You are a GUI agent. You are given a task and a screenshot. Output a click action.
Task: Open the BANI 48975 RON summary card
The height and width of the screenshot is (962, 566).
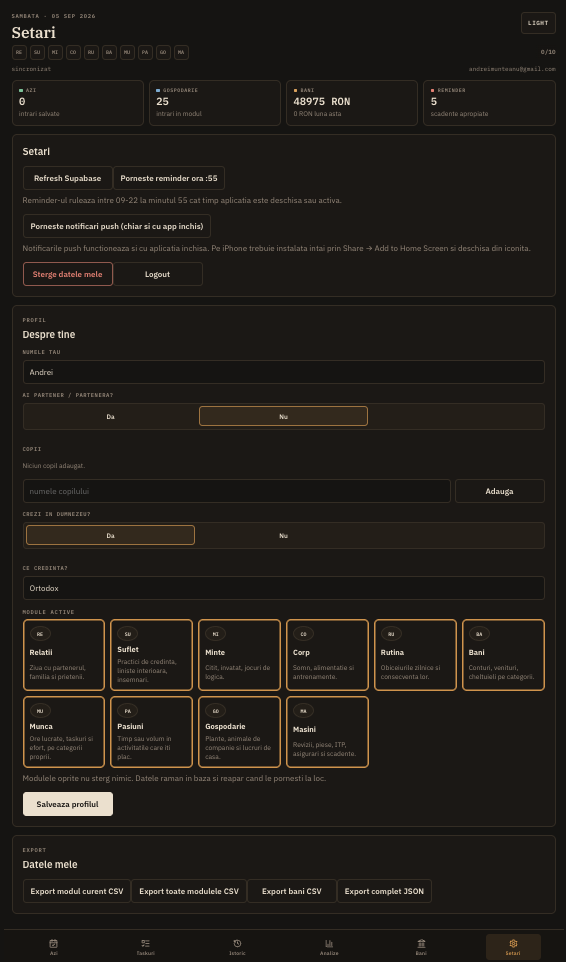[x=352, y=103]
